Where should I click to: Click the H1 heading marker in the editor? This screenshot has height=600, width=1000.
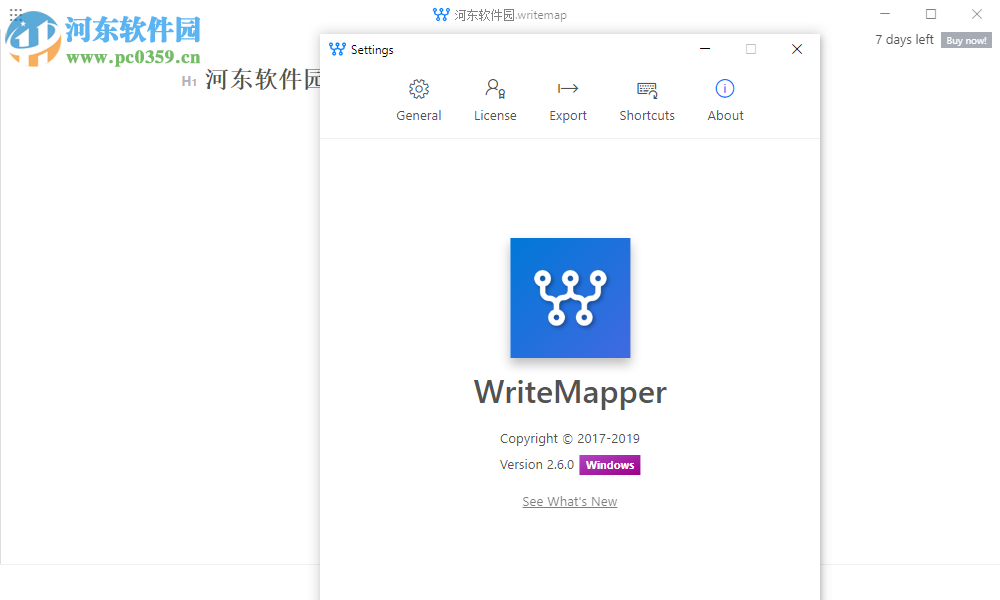[188, 81]
